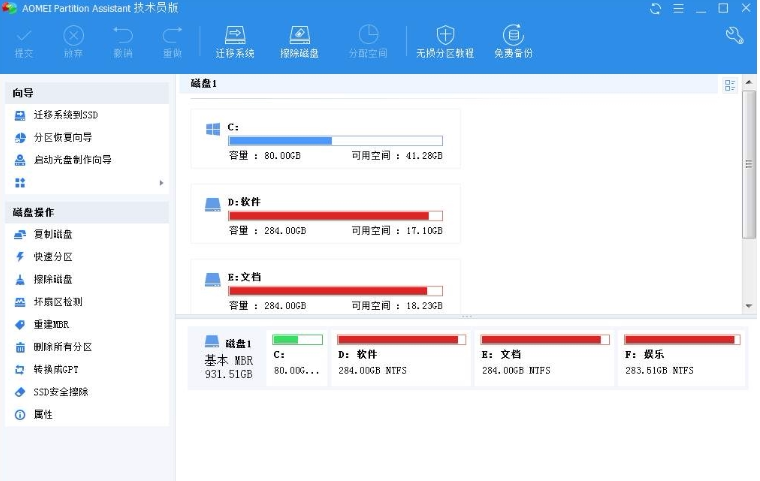This screenshot has width=760, height=481.
Task: Toggle the disk view mode icon
Action: [729, 86]
